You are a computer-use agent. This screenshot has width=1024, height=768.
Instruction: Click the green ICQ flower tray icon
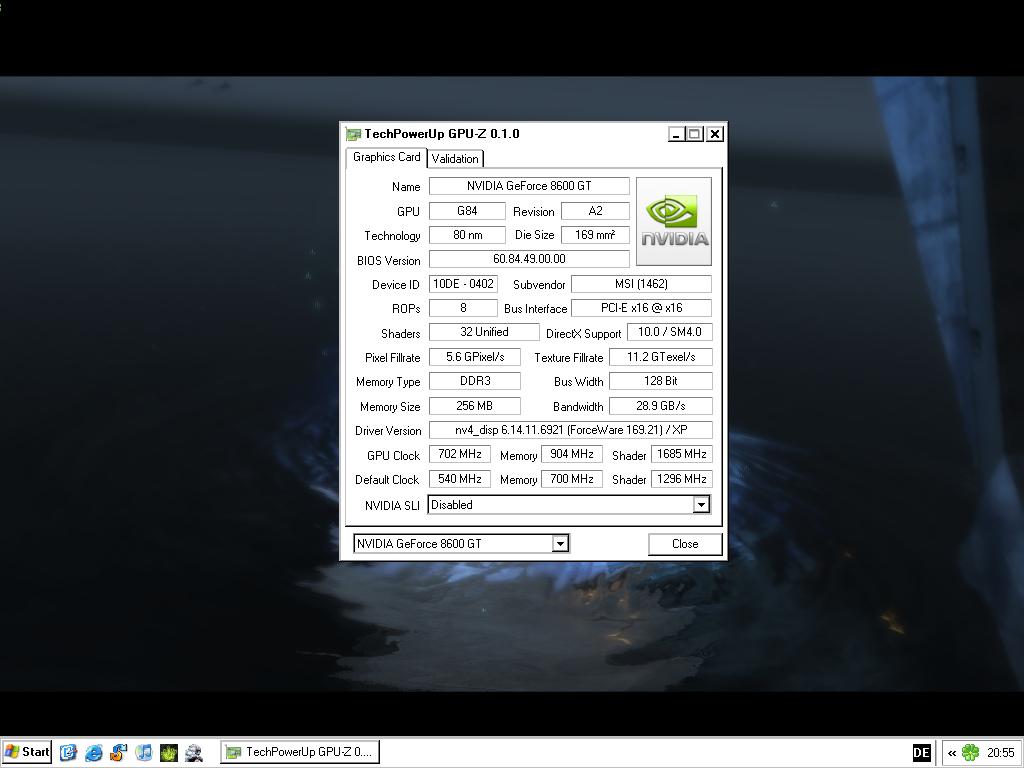tap(970, 753)
